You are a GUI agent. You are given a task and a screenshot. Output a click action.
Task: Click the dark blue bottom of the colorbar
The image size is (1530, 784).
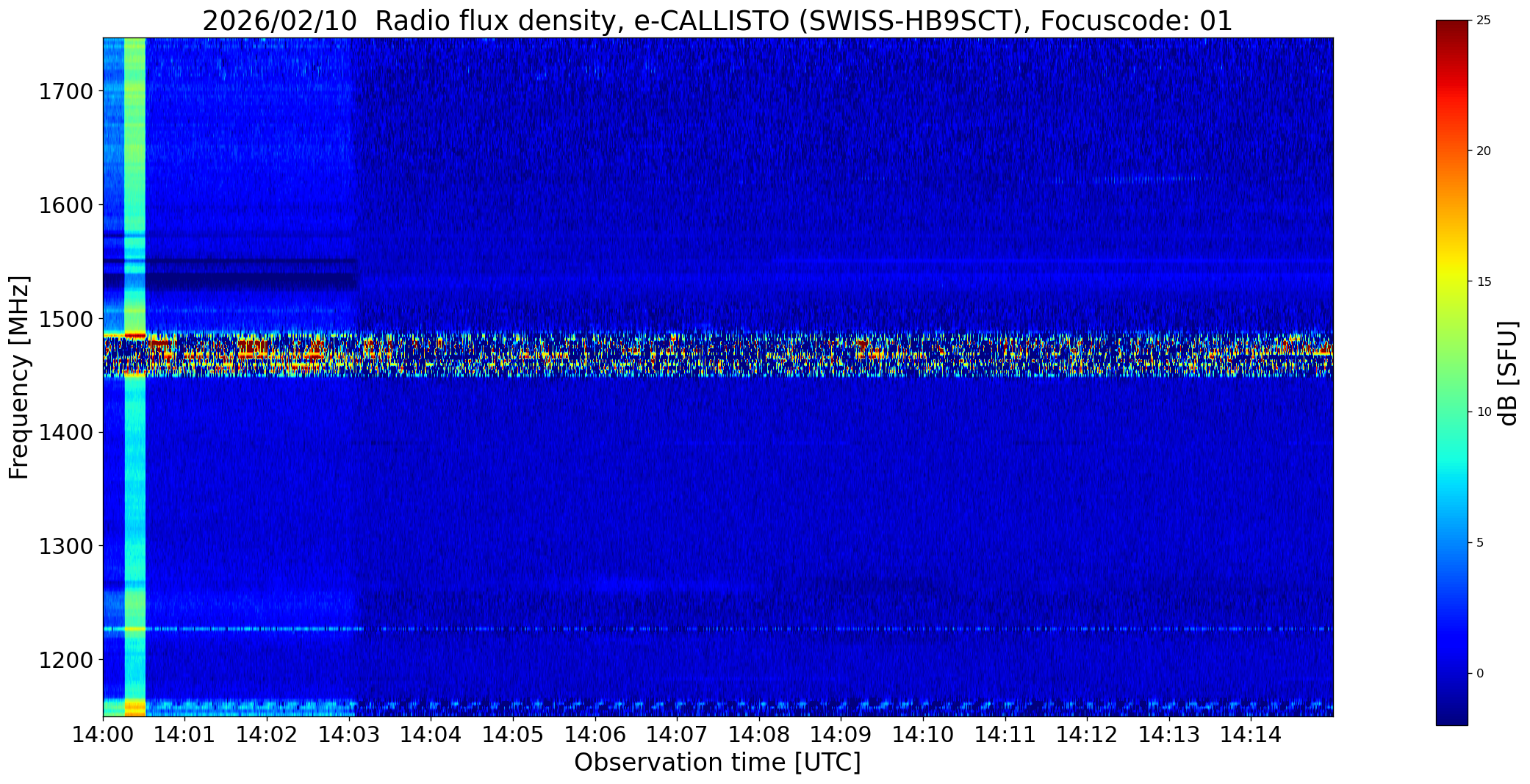coord(1451,713)
